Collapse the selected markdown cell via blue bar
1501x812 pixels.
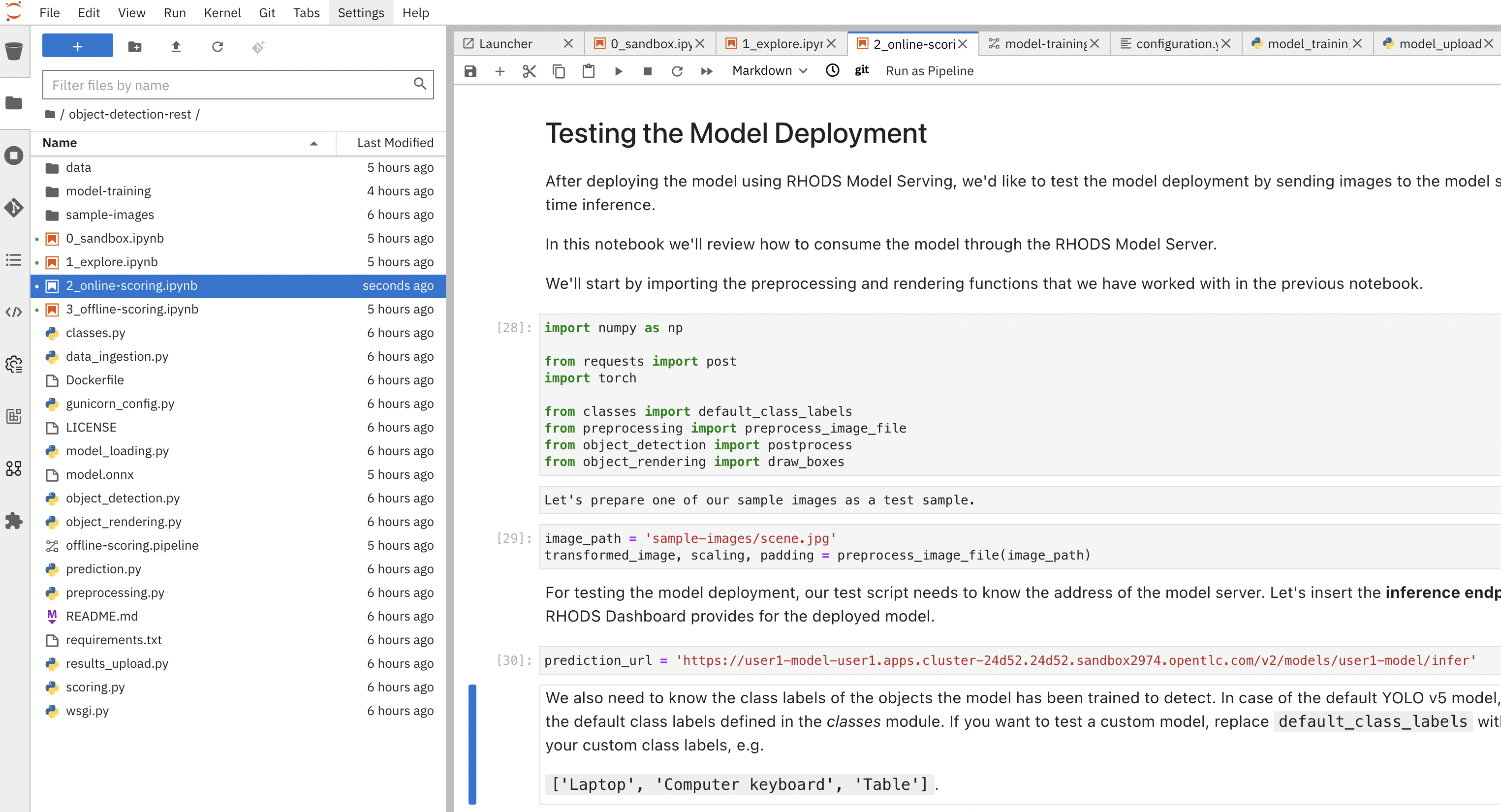[x=472, y=745]
